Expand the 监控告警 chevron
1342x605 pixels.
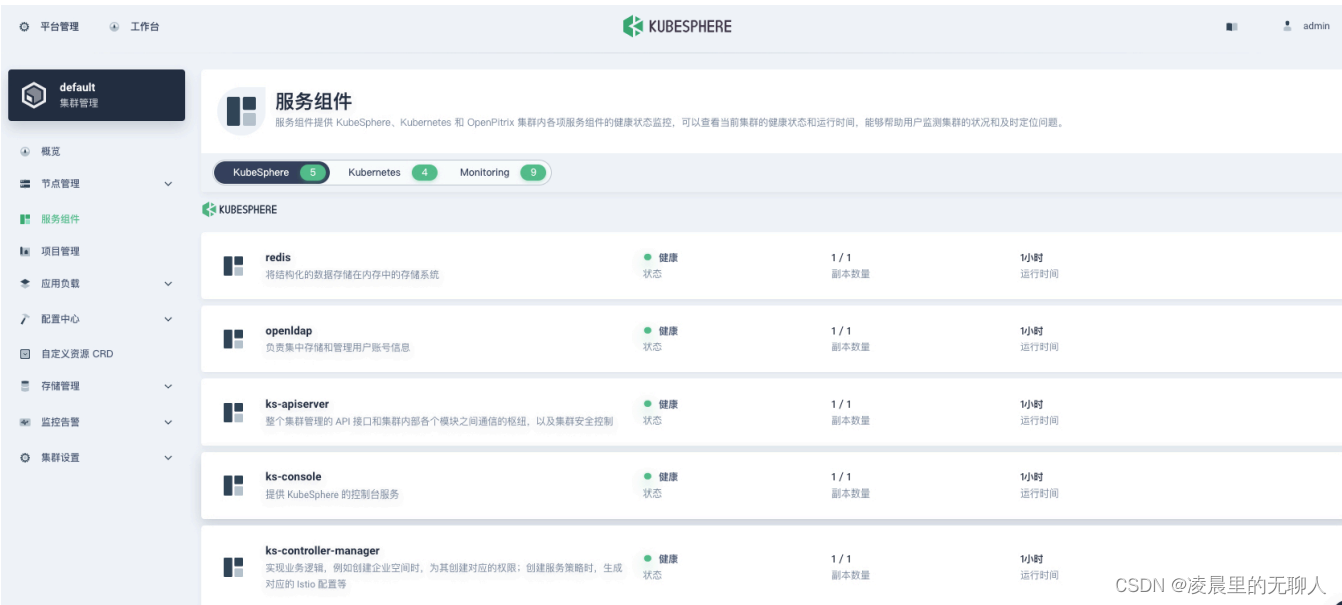(x=168, y=422)
